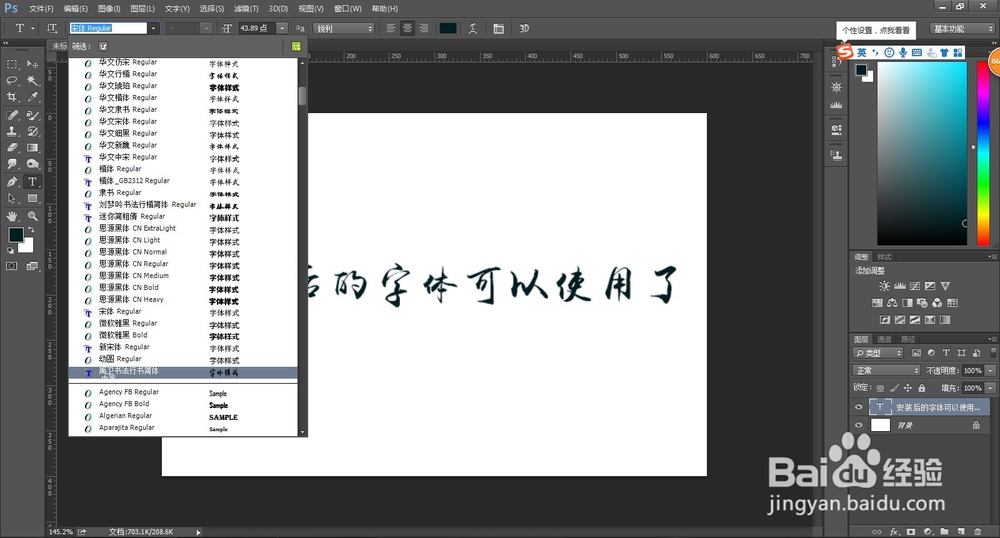Image resolution: width=1000 pixels, height=538 pixels.
Task: Open the opacity 不透明度 slider dropdown
Action: coord(990,370)
